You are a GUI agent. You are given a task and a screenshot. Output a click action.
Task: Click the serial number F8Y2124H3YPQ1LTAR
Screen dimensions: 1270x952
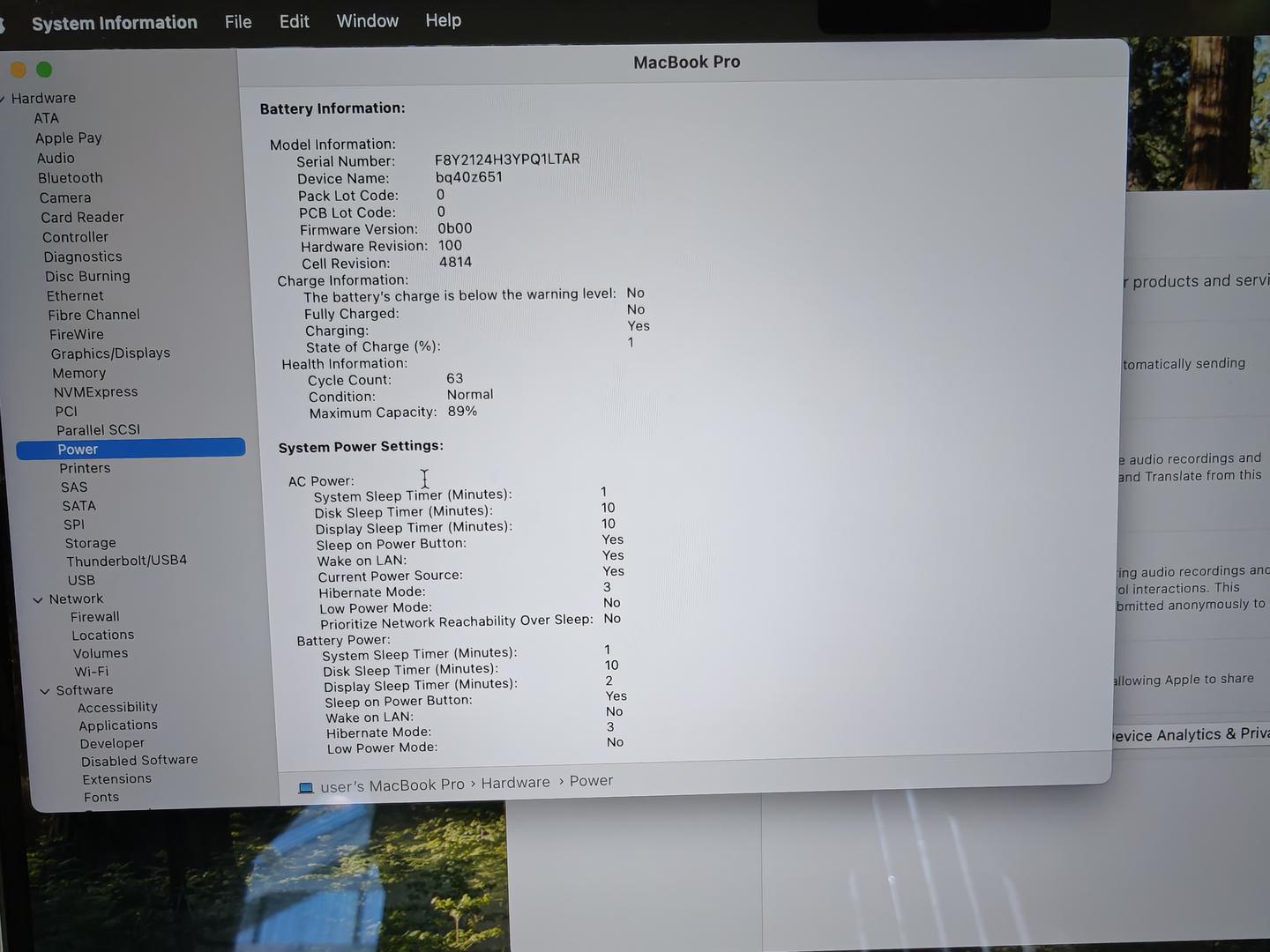[x=507, y=160]
